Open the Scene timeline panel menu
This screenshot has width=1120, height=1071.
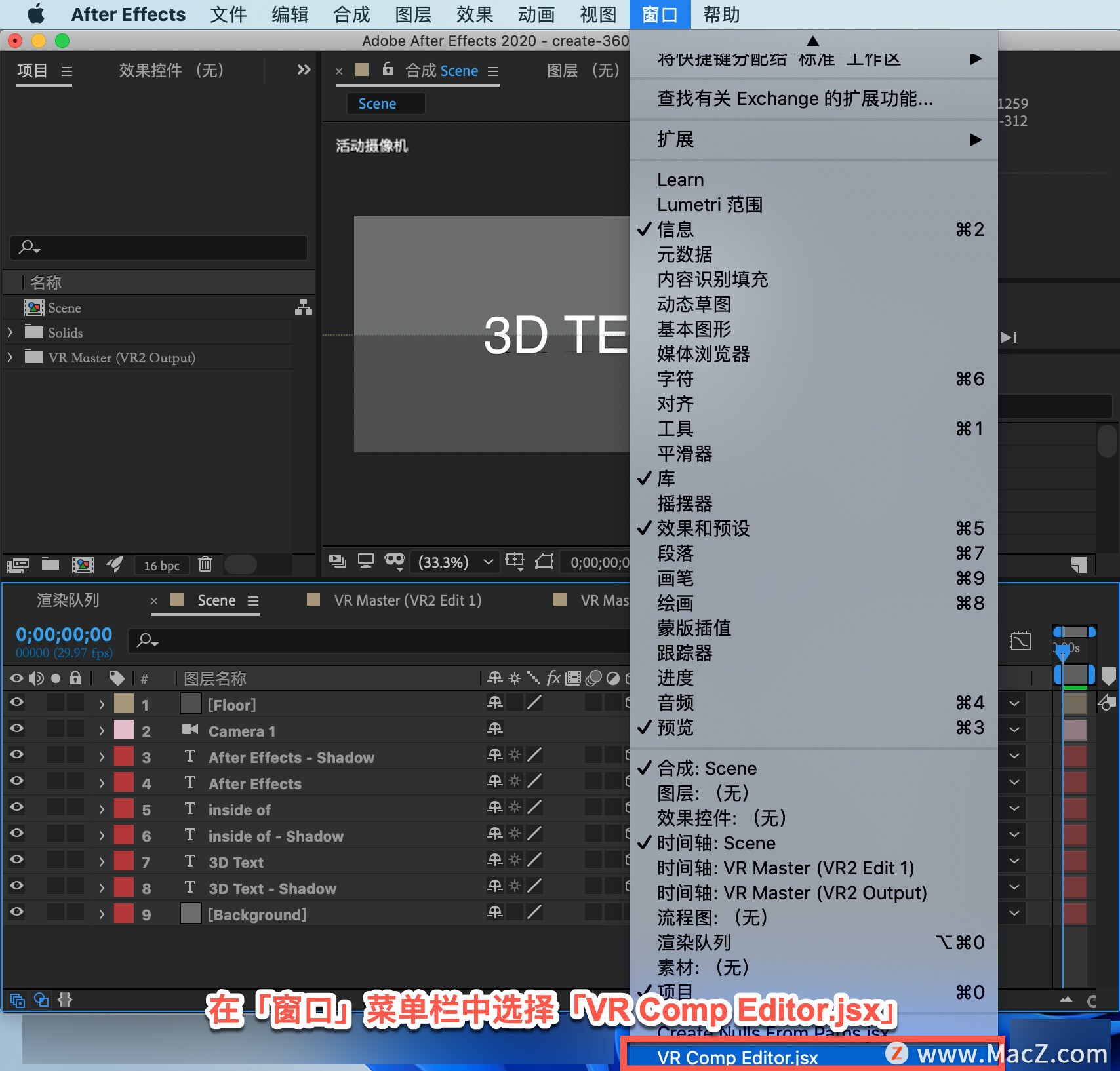click(253, 600)
